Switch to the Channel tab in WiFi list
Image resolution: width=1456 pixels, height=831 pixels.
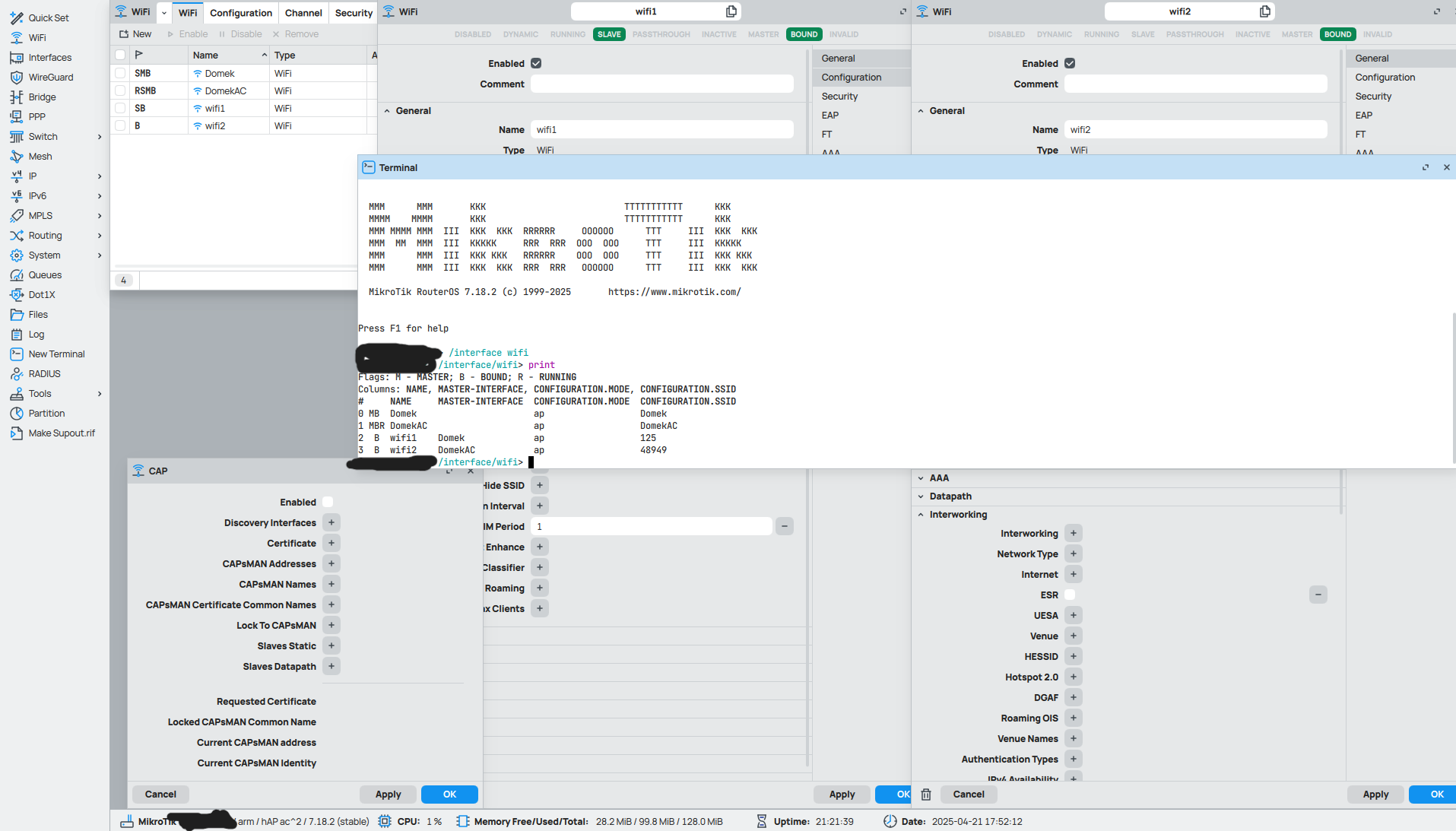pos(303,13)
